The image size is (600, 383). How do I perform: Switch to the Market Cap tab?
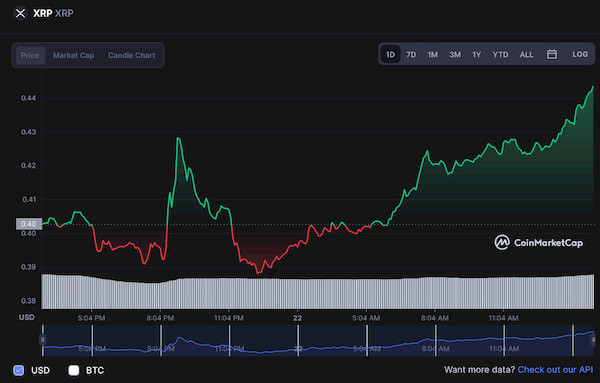73,55
